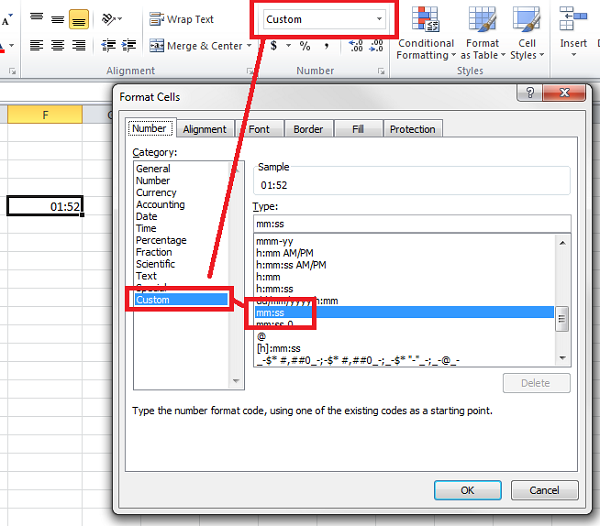Select Text category

147,276
